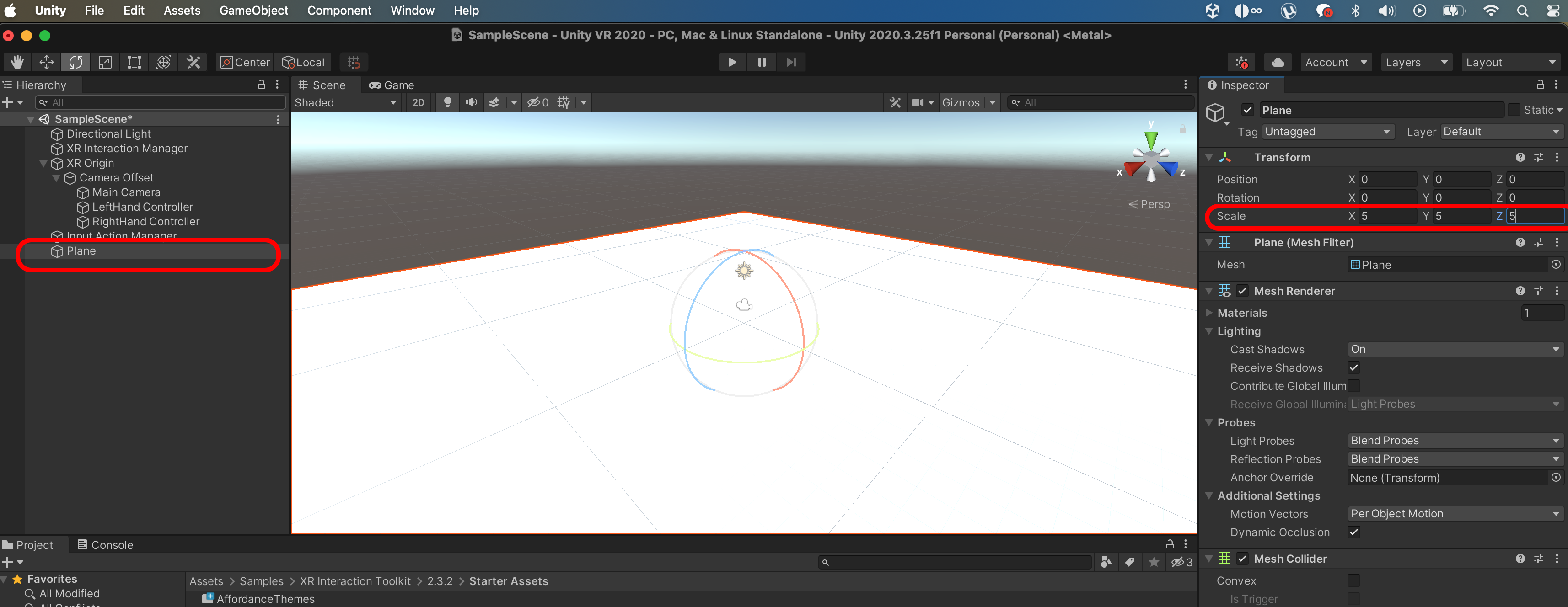Collapse the XR Origin tree item

(43, 163)
